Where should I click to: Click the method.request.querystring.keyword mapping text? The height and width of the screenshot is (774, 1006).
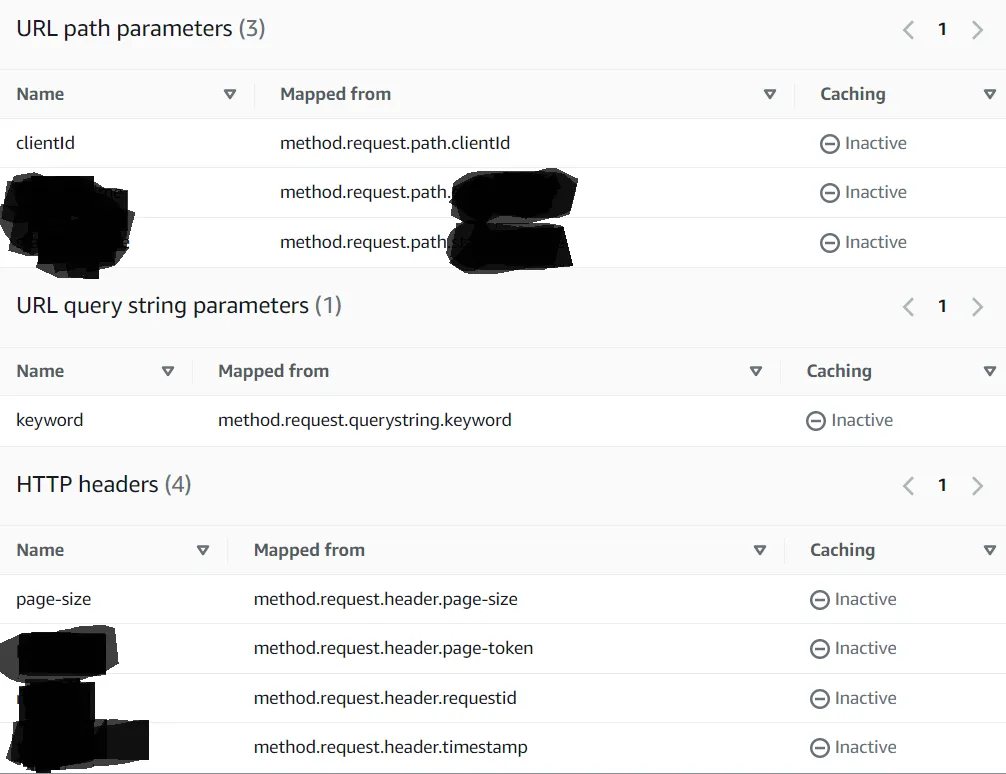(x=365, y=421)
